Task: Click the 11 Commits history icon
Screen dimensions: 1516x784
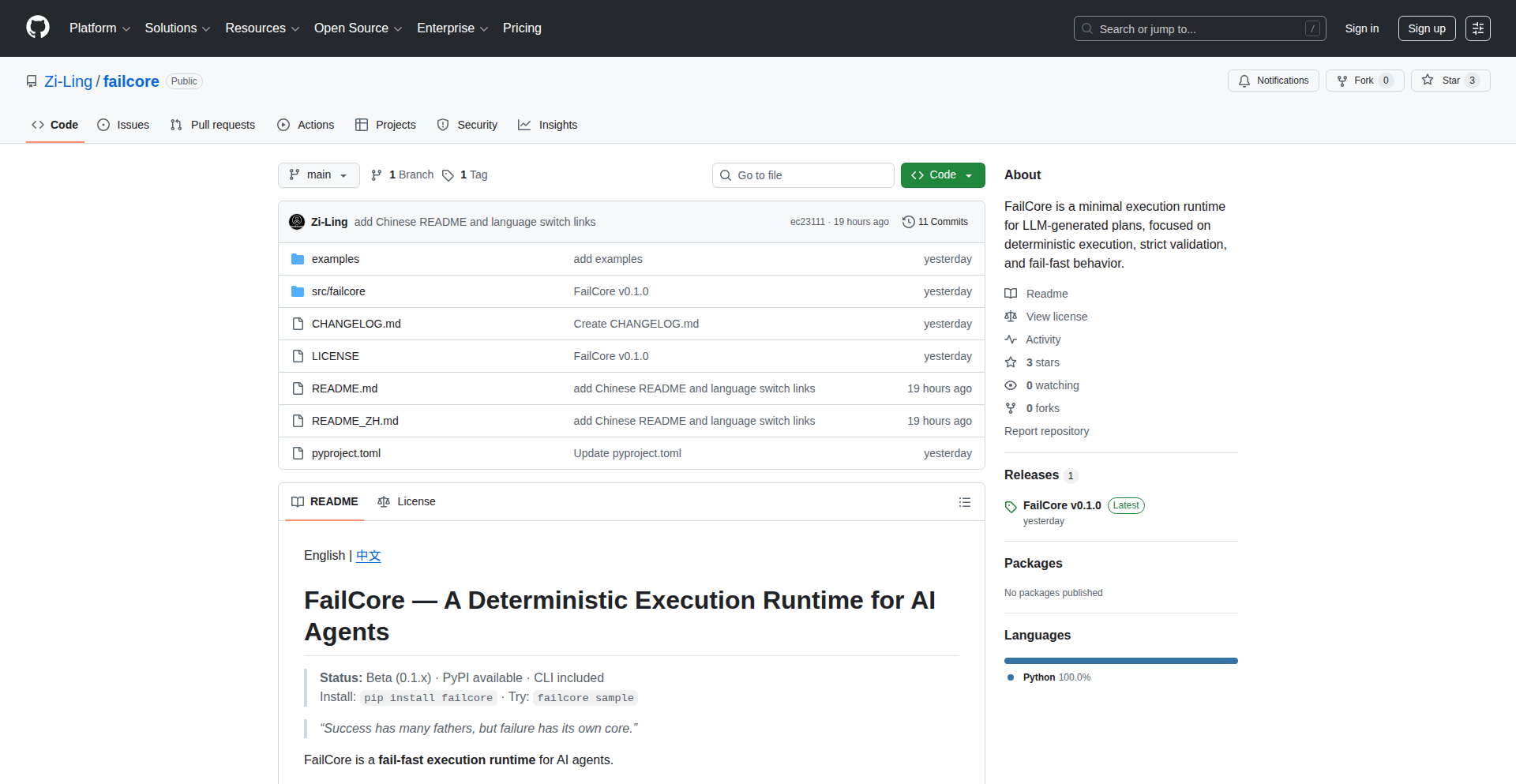Action: (x=909, y=222)
